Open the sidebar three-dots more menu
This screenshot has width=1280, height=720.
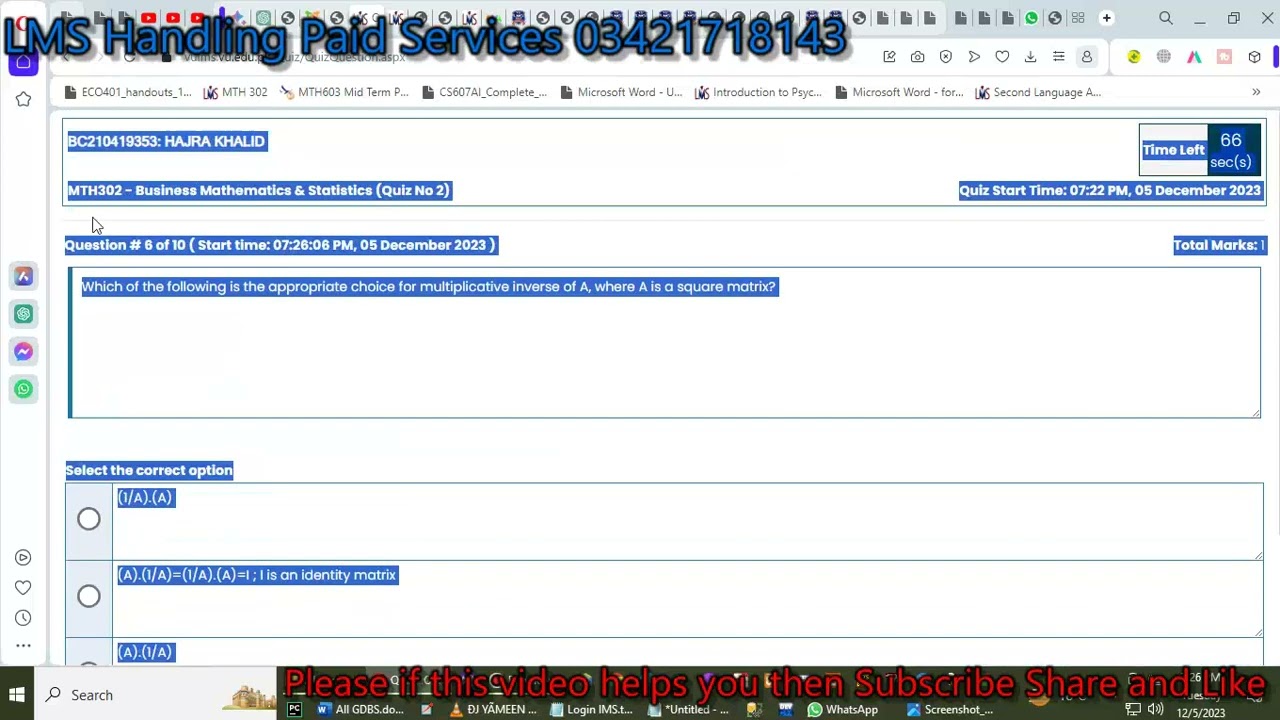24,646
